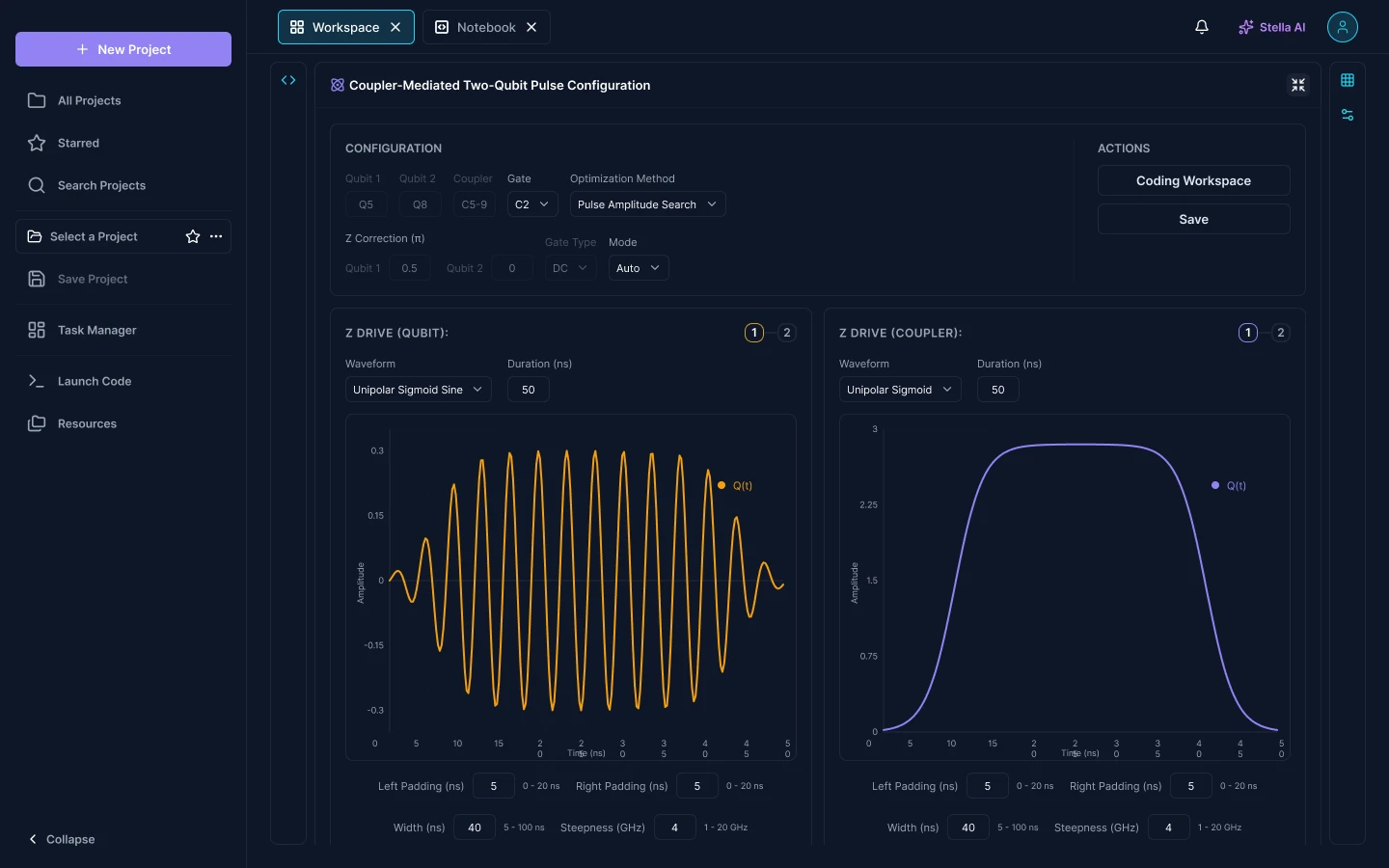Click Qubit Steepness field
Screen dimensions: 1389x868
click(x=675, y=827)
